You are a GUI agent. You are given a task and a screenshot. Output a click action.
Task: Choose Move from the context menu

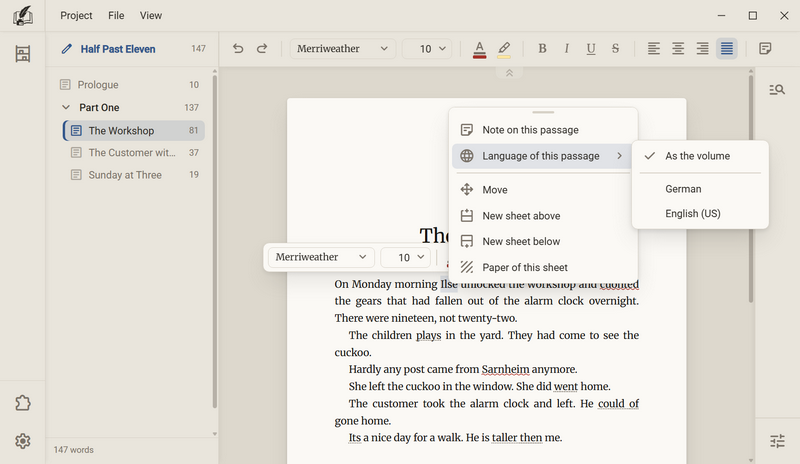[x=543, y=190]
